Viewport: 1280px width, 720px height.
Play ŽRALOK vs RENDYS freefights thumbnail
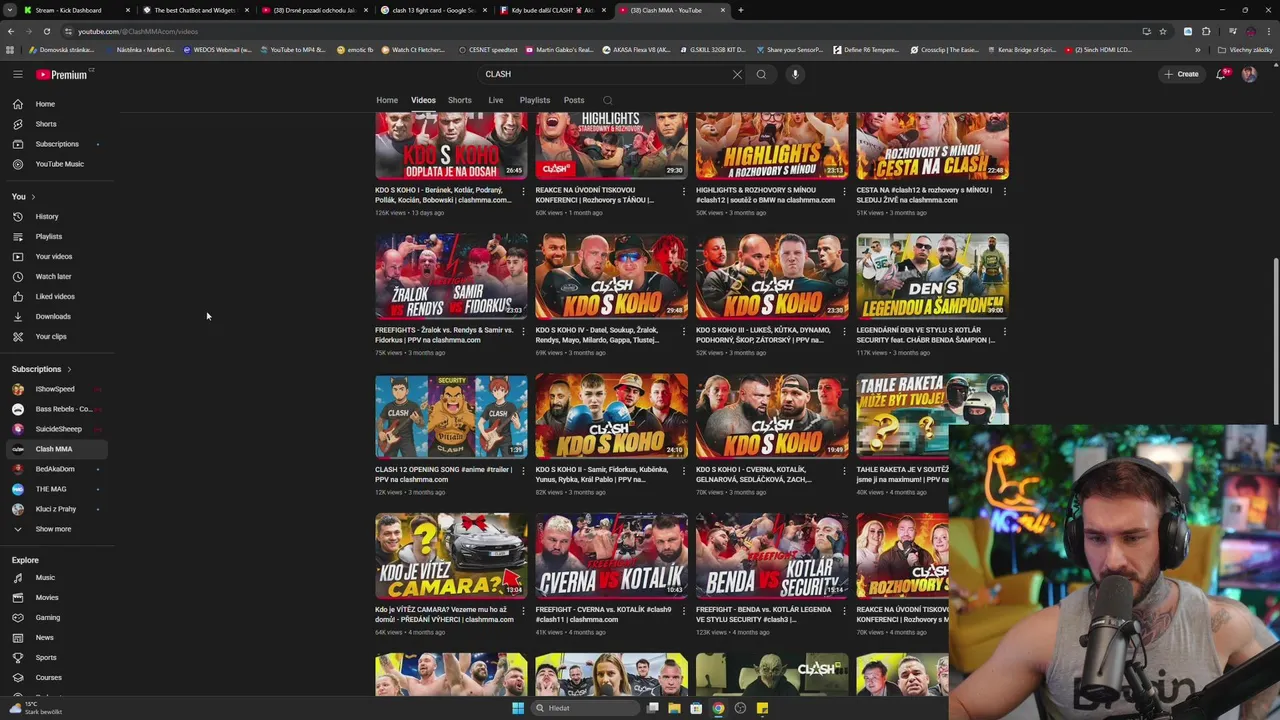point(451,276)
